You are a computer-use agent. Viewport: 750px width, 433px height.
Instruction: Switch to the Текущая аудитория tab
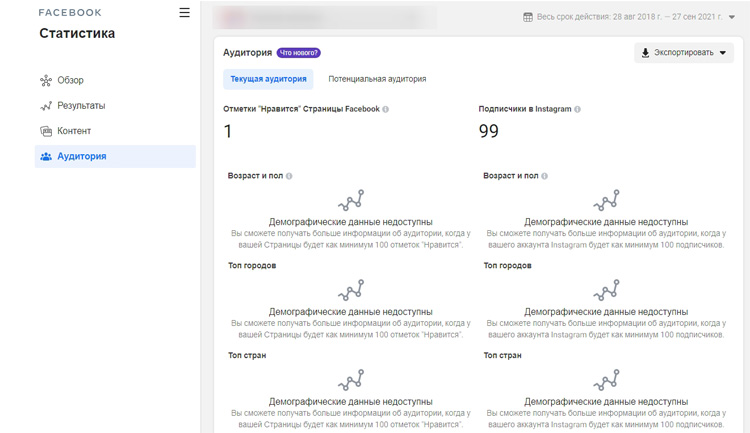pyautogui.click(x=268, y=79)
